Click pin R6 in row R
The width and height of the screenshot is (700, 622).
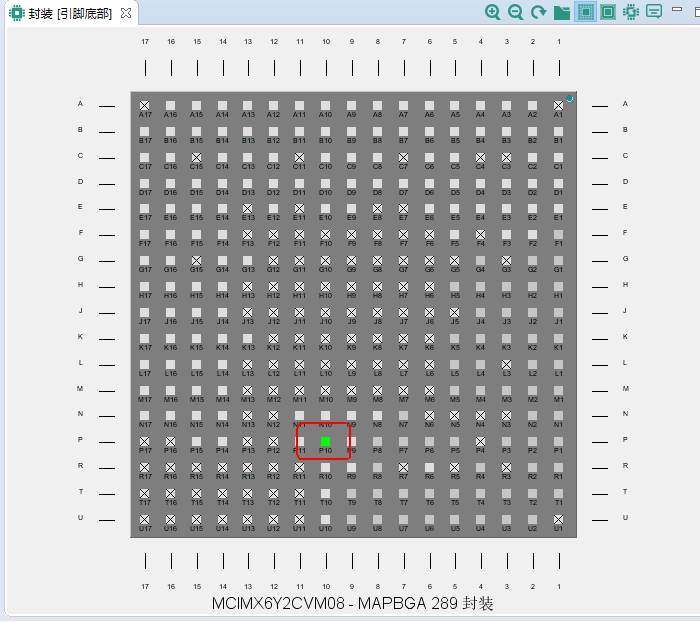click(x=429, y=468)
